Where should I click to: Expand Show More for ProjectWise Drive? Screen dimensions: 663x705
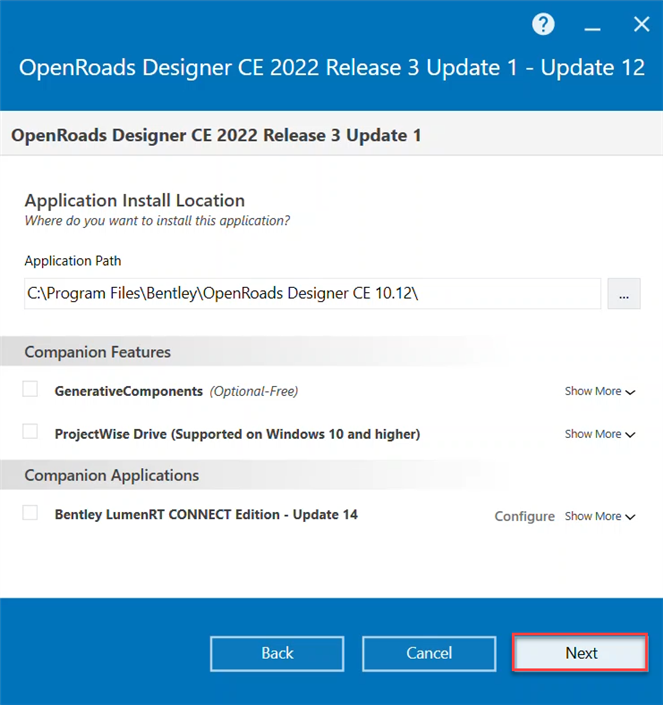[x=600, y=434]
